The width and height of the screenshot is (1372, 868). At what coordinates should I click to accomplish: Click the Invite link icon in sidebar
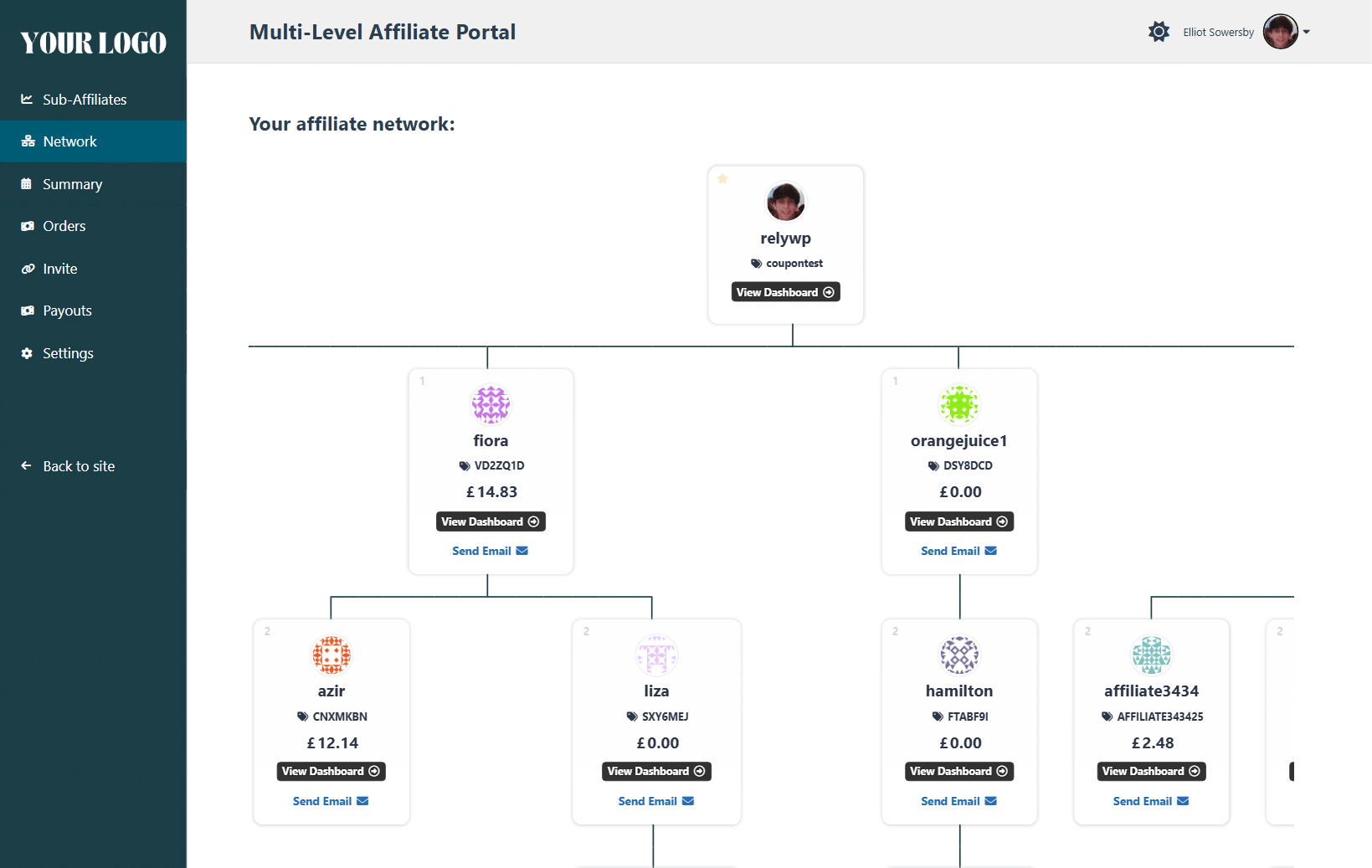click(x=28, y=269)
